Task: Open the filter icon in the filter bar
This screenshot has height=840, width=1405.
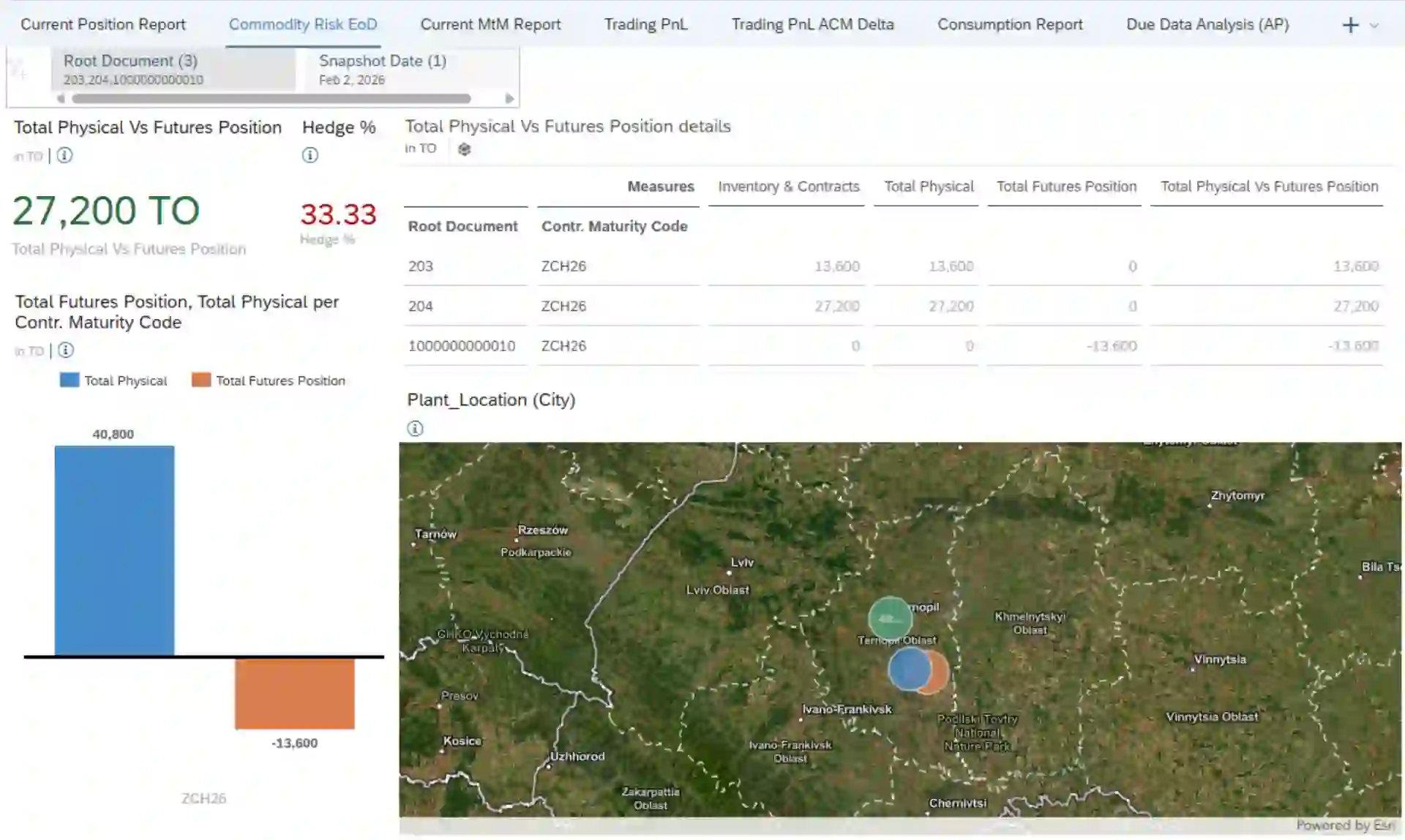Action: [18, 70]
